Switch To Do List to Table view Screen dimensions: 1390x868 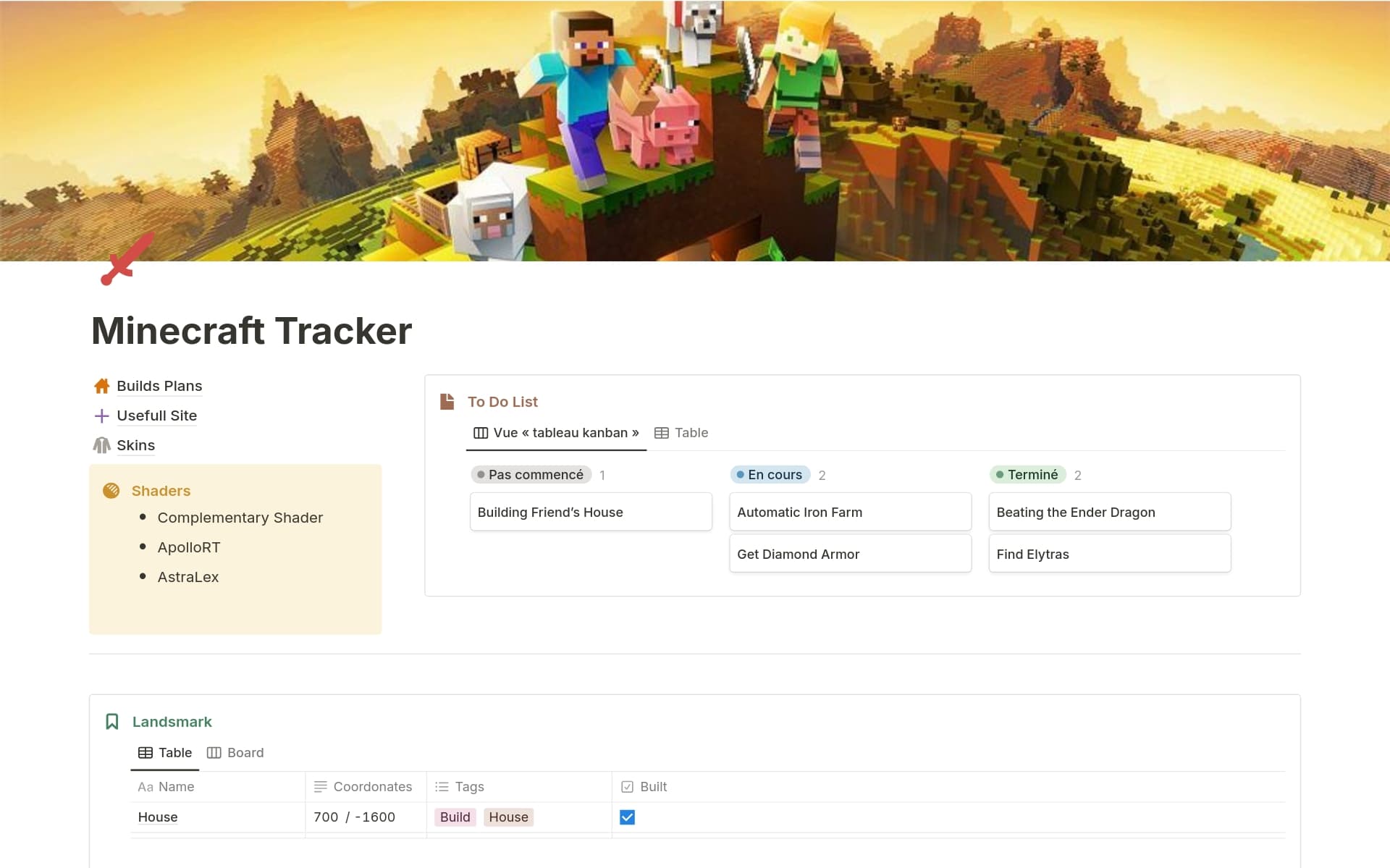pyautogui.click(x=681, y=433)
